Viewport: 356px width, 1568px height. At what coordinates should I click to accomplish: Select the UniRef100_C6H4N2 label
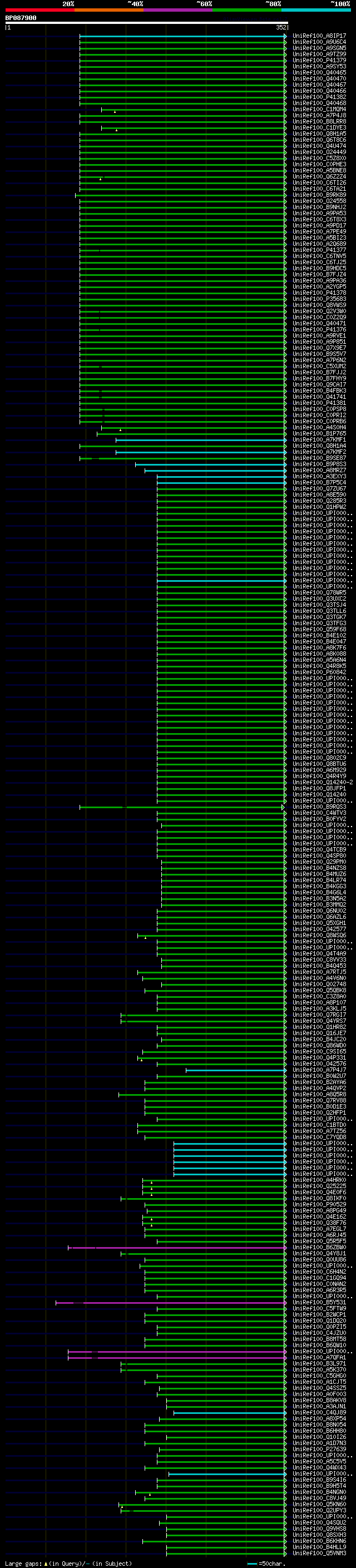pos(319,1272)
